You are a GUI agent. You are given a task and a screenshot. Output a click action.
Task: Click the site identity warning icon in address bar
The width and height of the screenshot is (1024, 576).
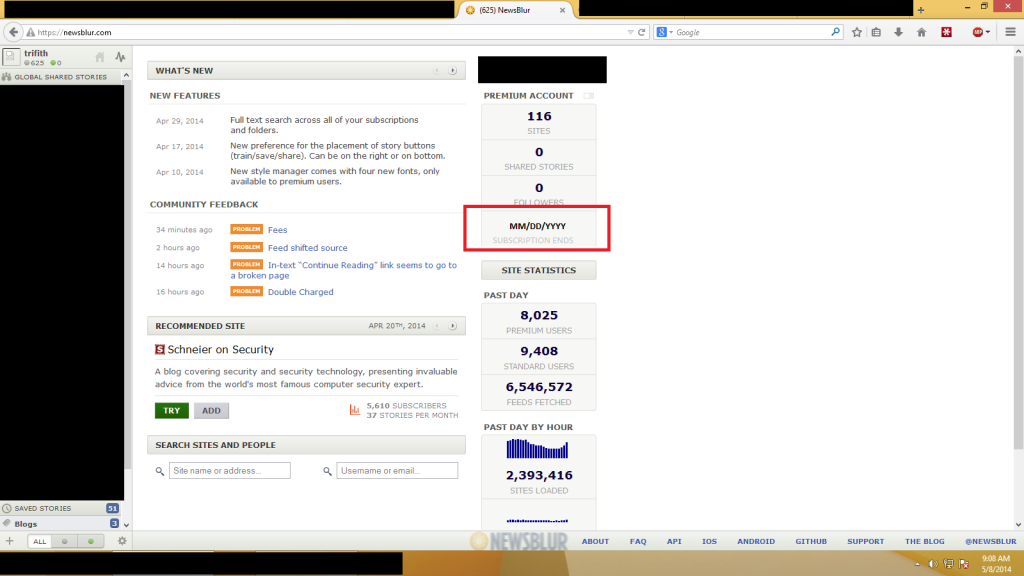tap(31, 32)
